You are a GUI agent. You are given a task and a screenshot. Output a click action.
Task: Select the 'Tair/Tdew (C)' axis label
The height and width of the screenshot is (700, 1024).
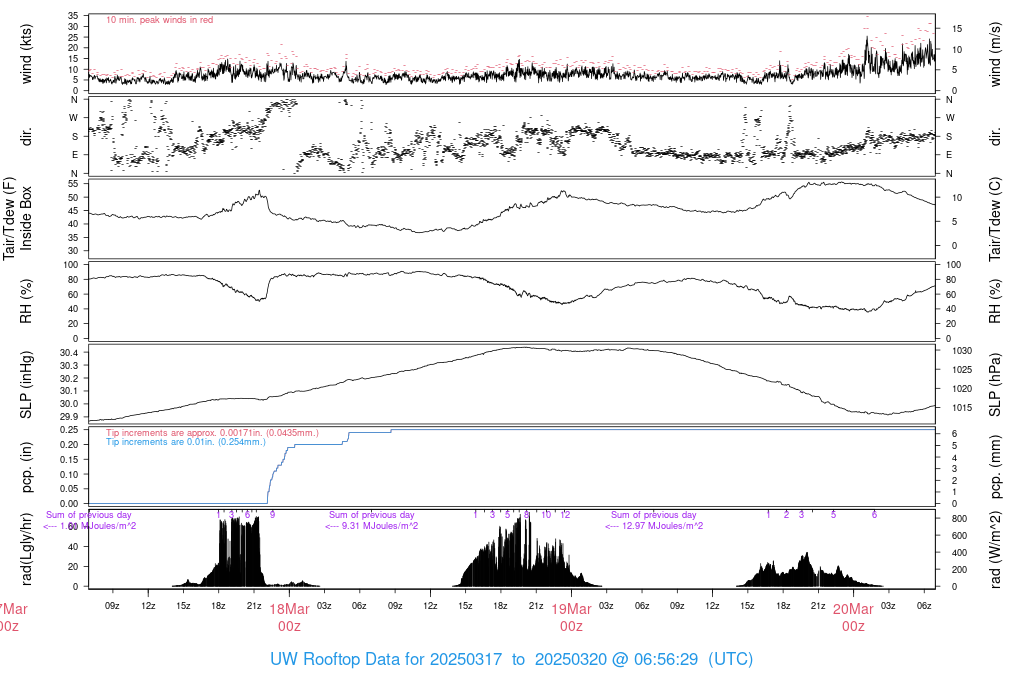(995, 219)
